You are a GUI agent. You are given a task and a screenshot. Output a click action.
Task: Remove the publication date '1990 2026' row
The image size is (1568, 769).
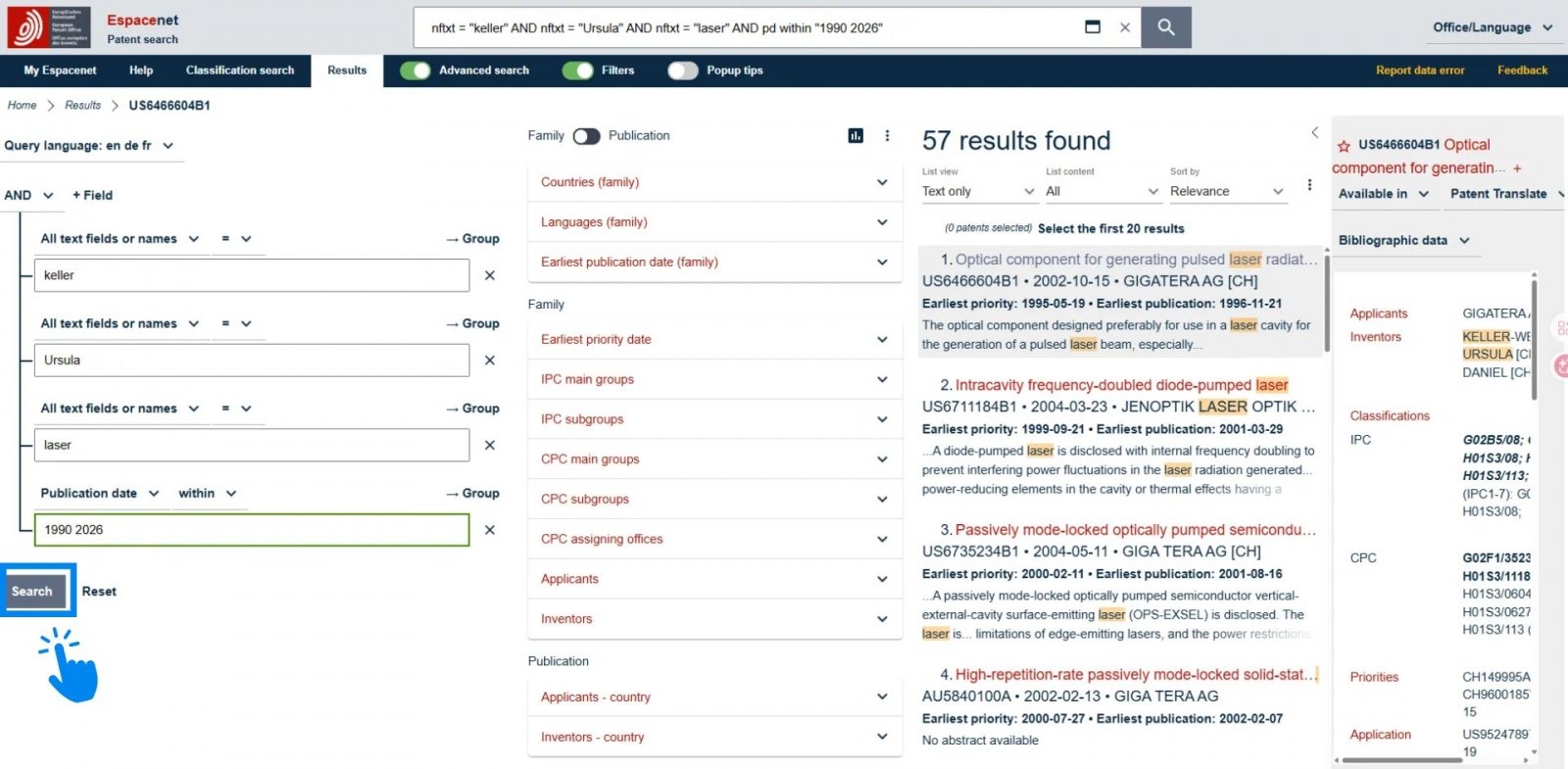[x=490, y=530]
